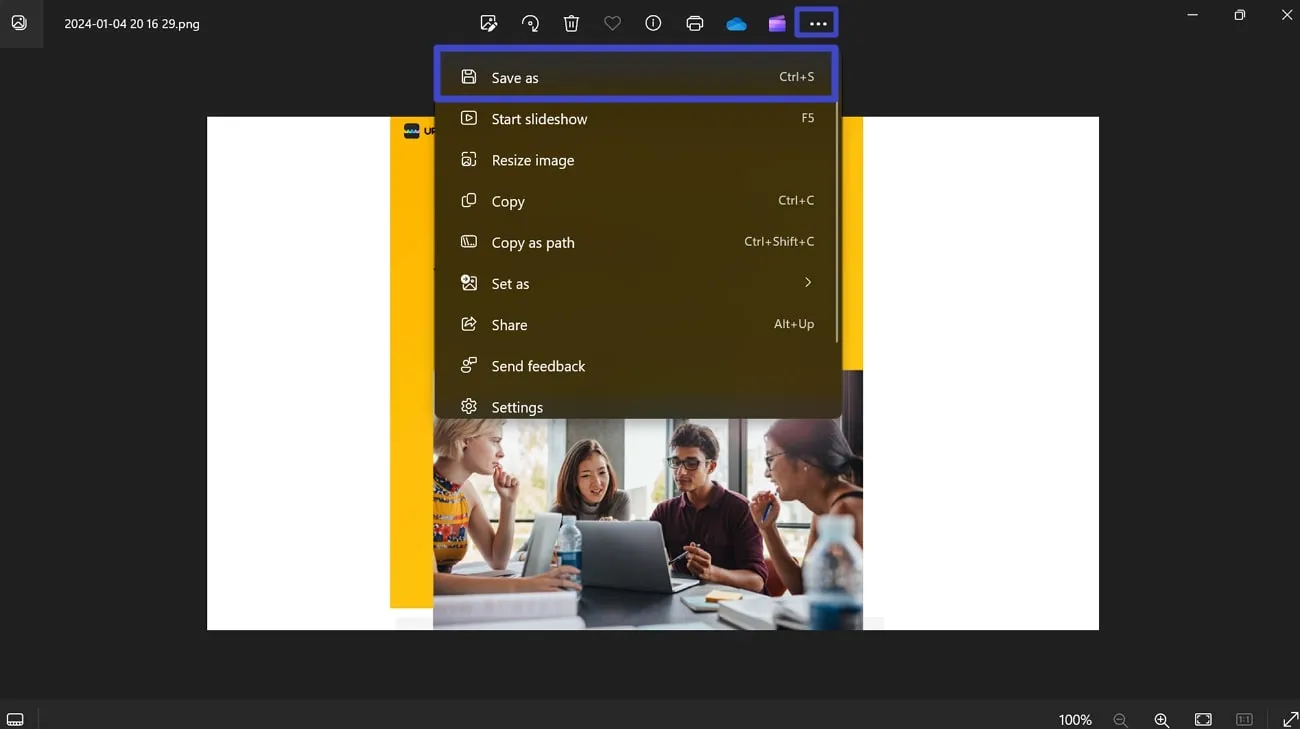The image size is (1300, 729).
Task: Zoom in with the magnifier plus icon
Action: point(1162,720)
